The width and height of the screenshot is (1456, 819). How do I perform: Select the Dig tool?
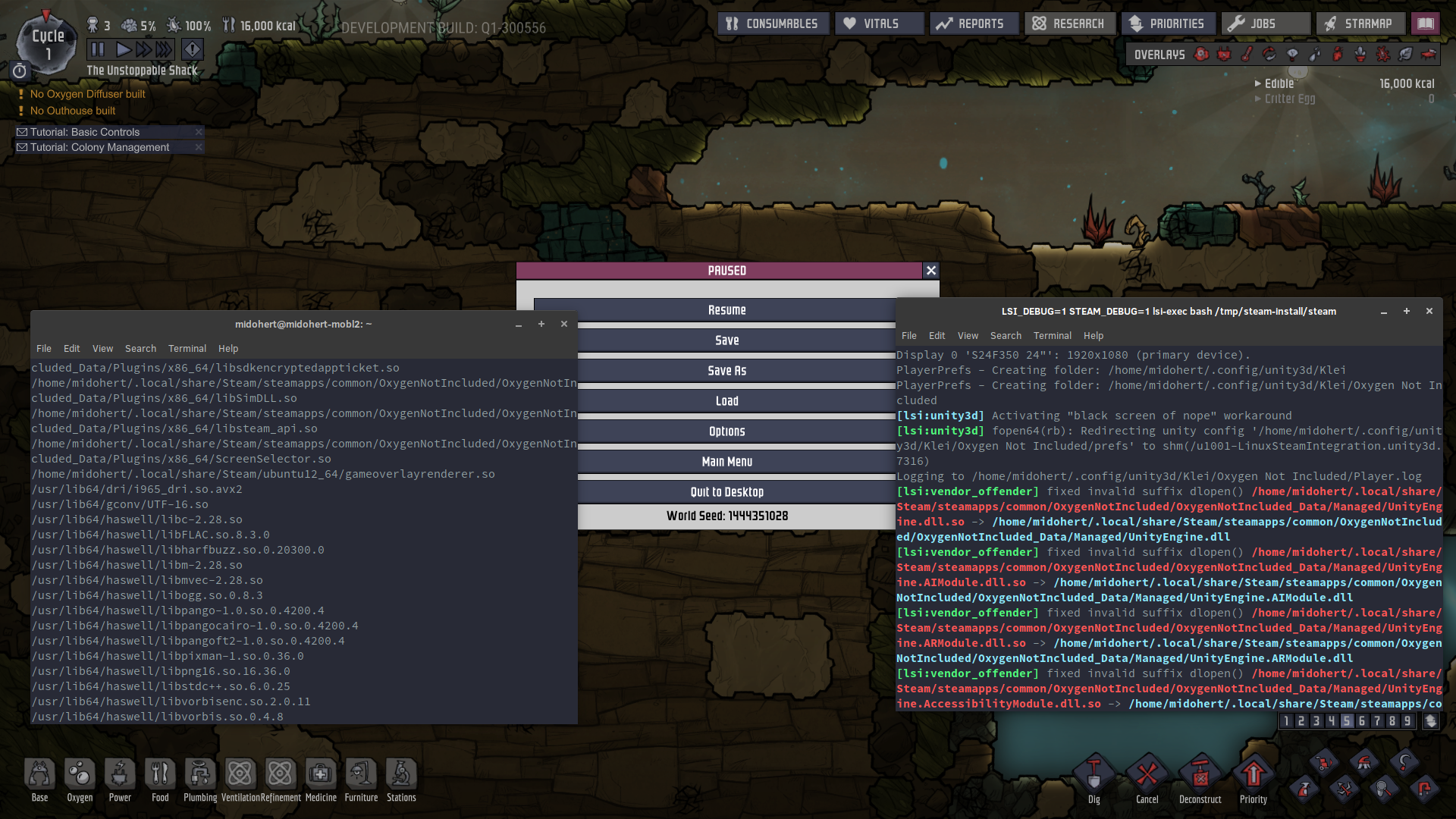1094,774
